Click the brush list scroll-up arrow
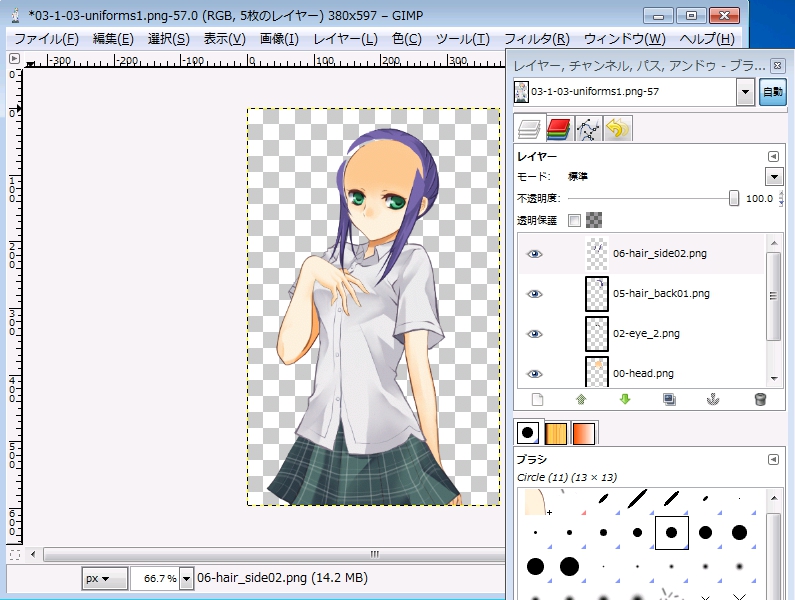 [774, 498]
